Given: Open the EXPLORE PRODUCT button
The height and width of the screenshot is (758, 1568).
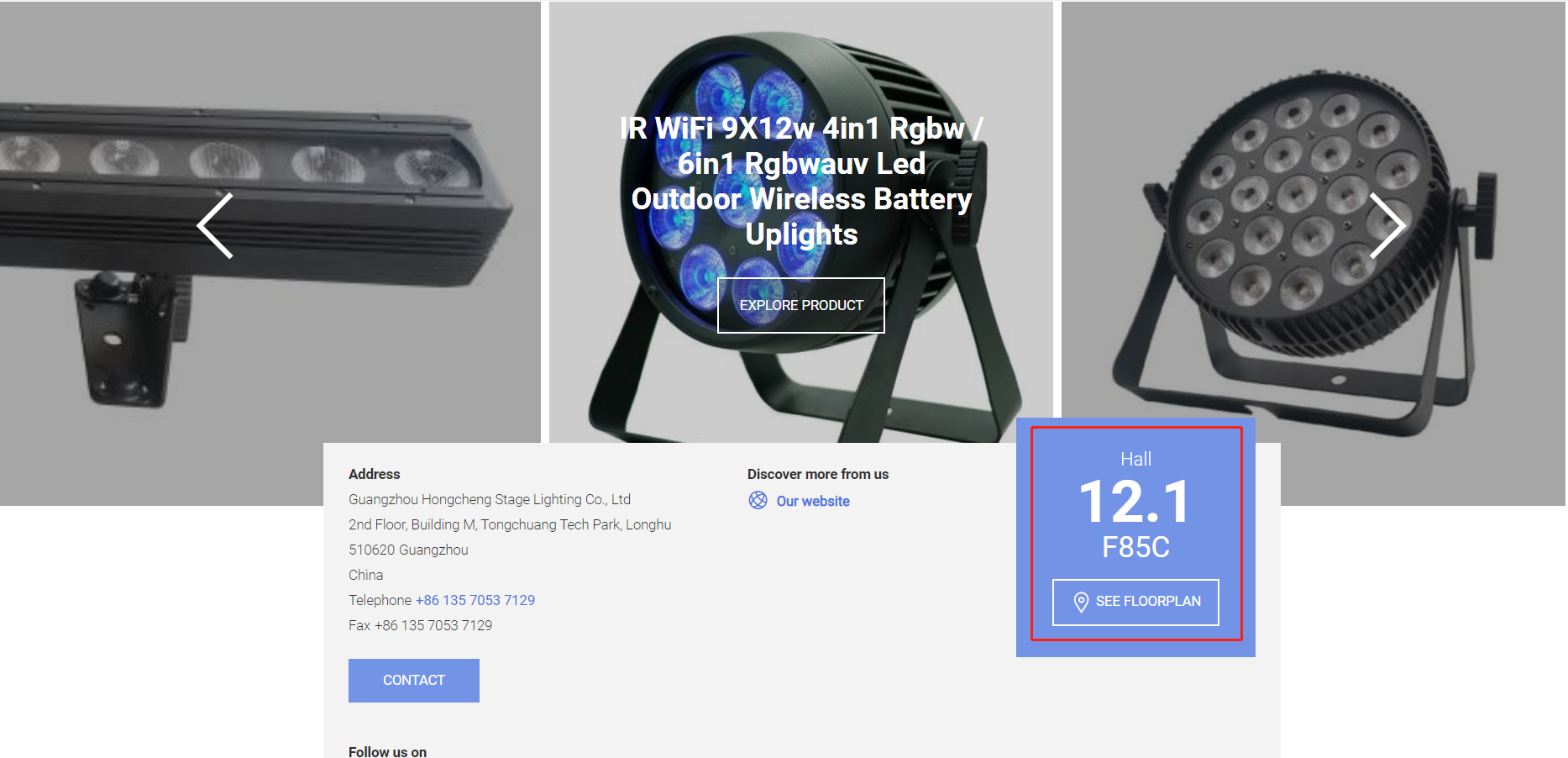Looking at the screenshot, I should pyautogui.click(x=801, y=305).
